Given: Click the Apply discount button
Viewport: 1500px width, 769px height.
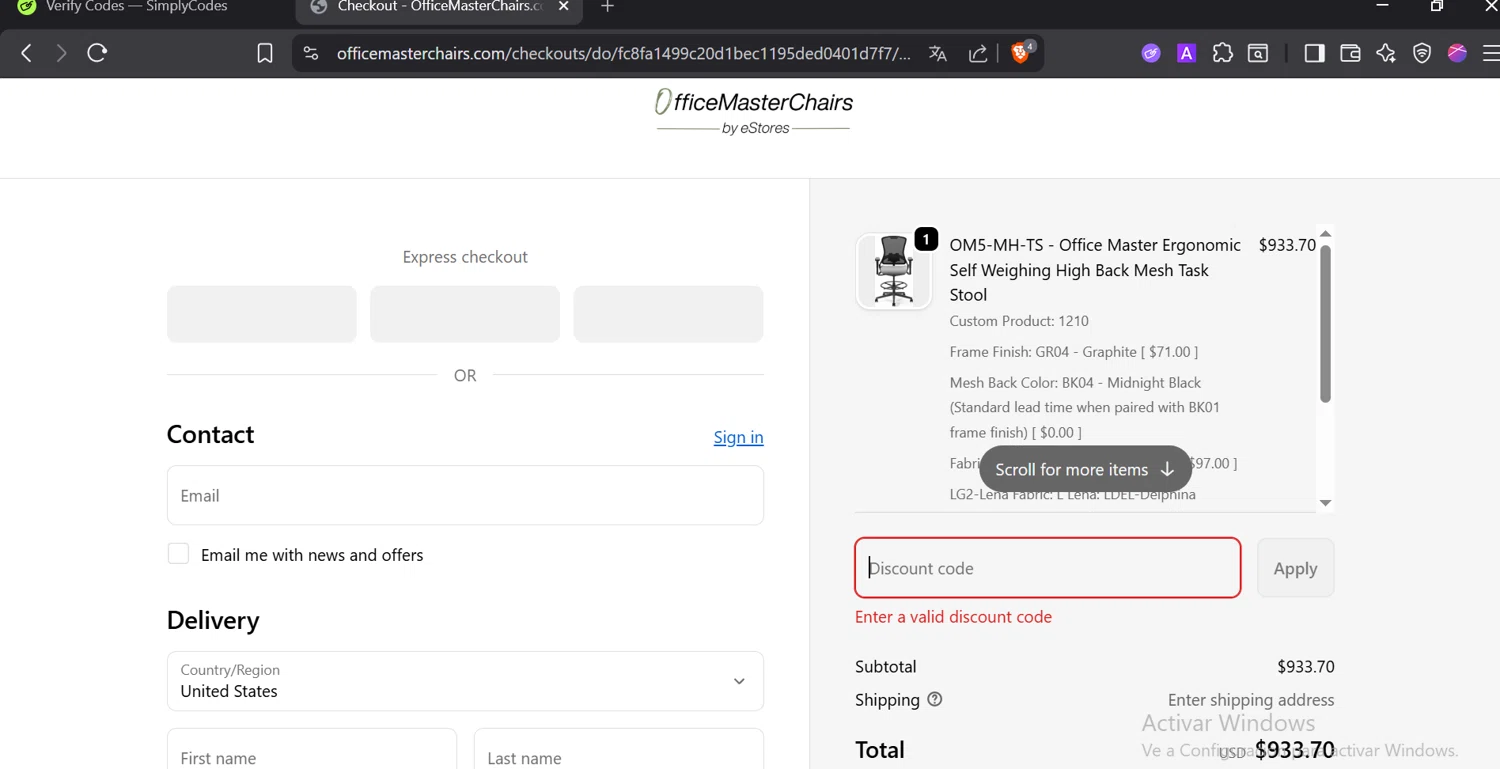Looking at the screenshot, I should (x=1295, y=568).
